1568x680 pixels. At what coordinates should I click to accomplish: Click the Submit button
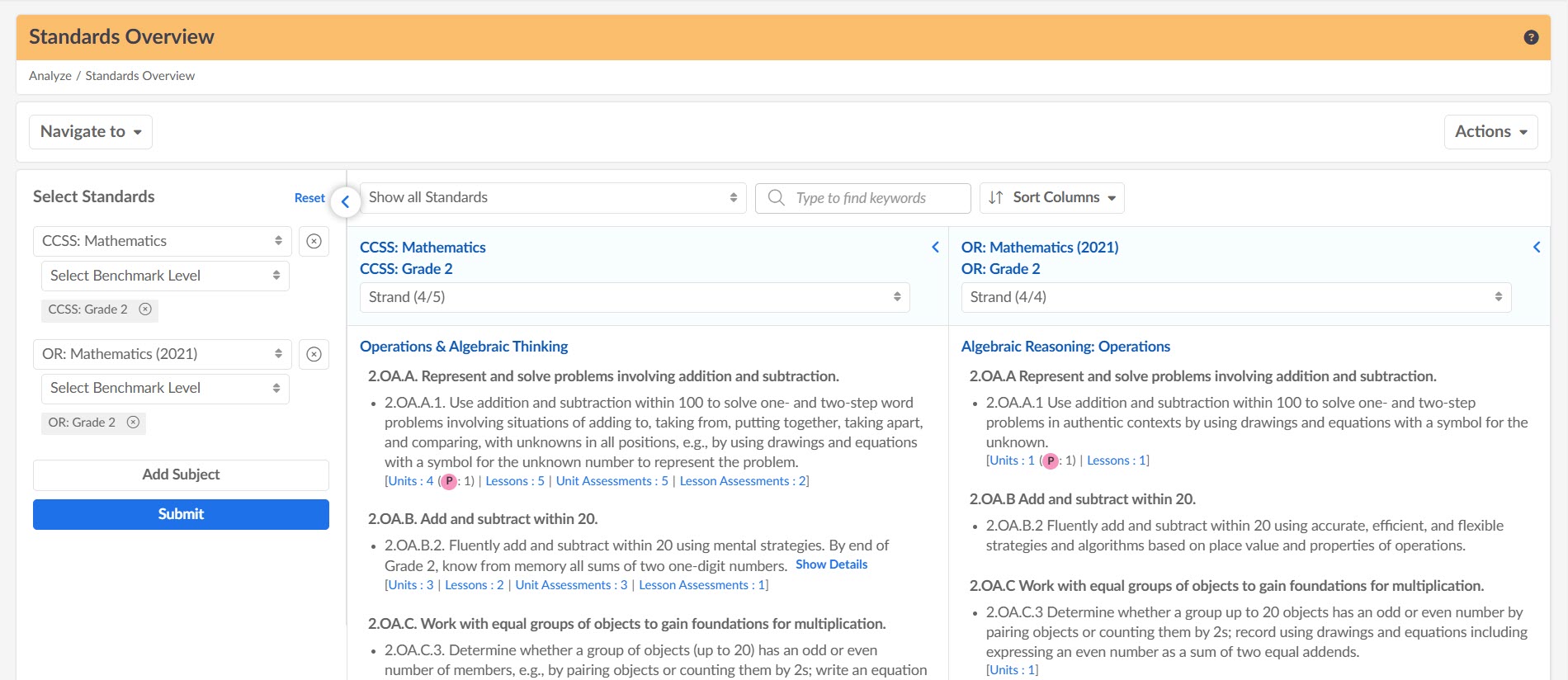(181, 514)
